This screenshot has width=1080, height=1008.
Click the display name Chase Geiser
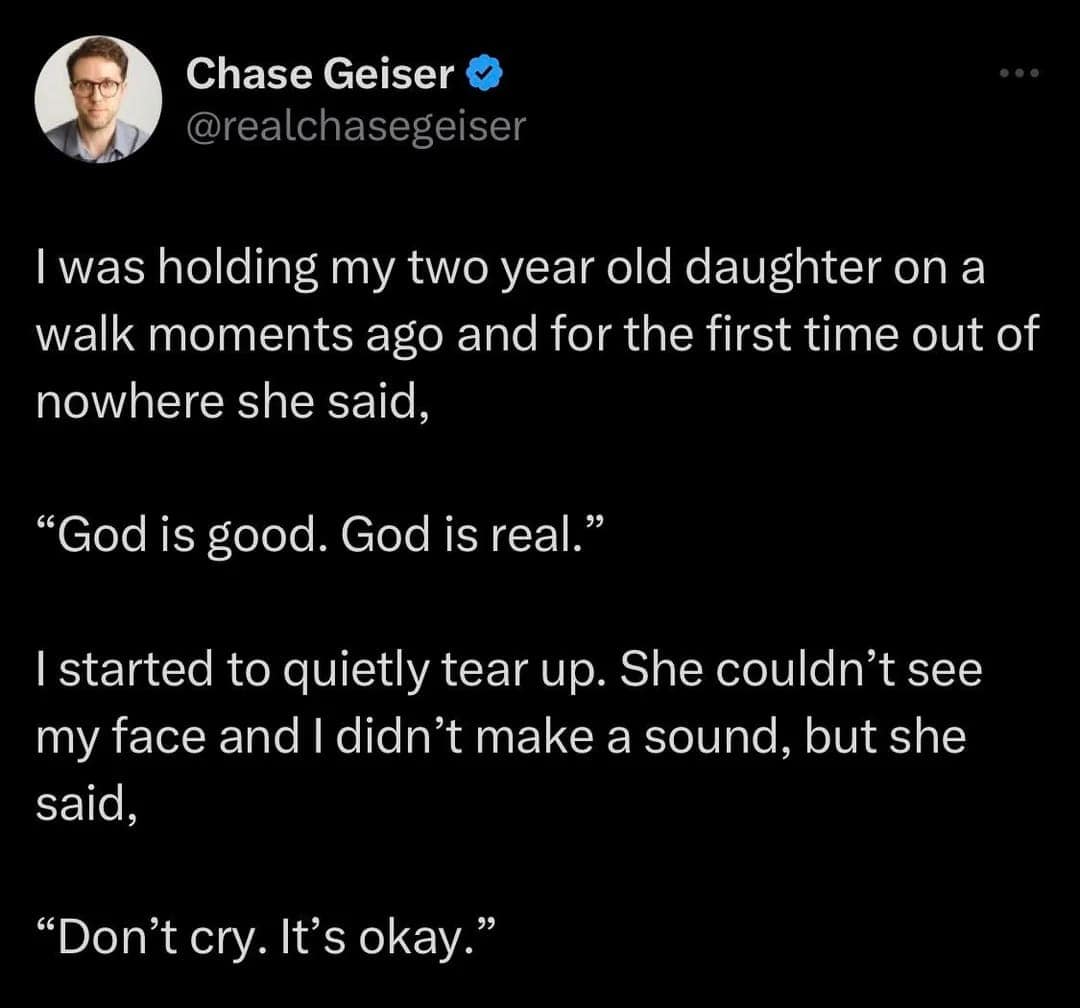point(320,73)
